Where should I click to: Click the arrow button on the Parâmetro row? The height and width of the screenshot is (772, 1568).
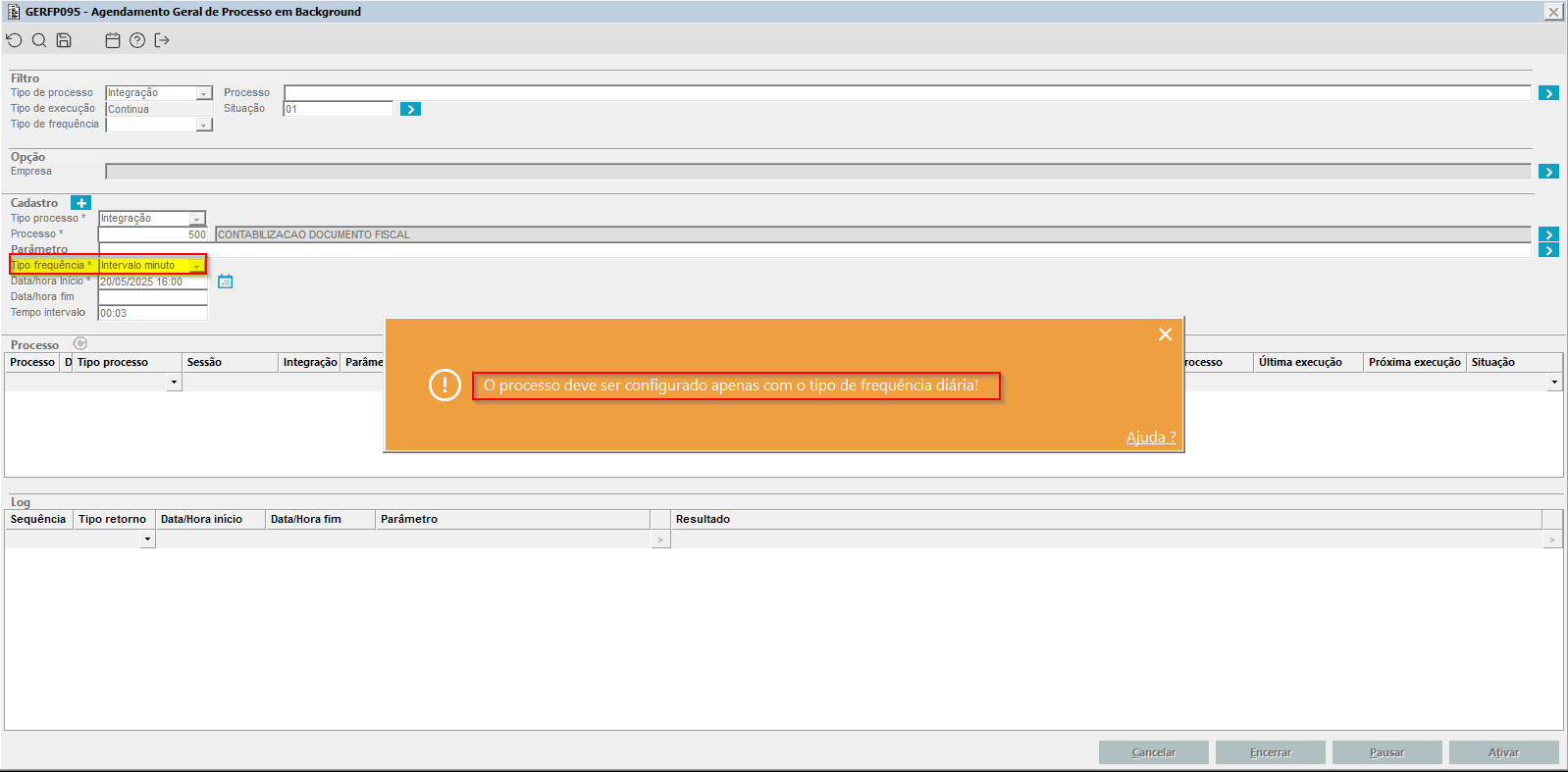click(1548, 250)
